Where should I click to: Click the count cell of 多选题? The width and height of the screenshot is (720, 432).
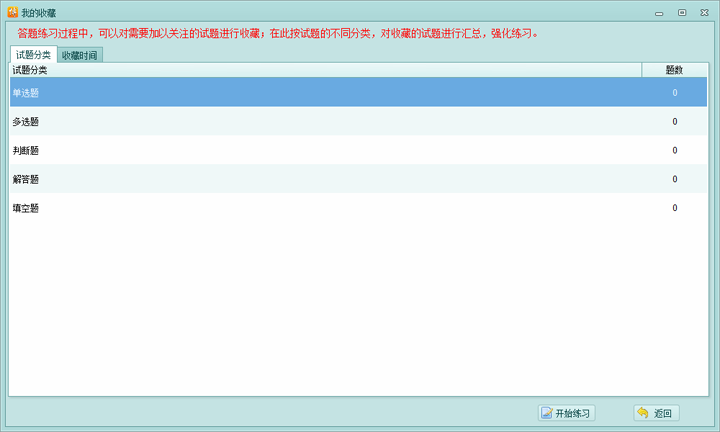[674, 122]
